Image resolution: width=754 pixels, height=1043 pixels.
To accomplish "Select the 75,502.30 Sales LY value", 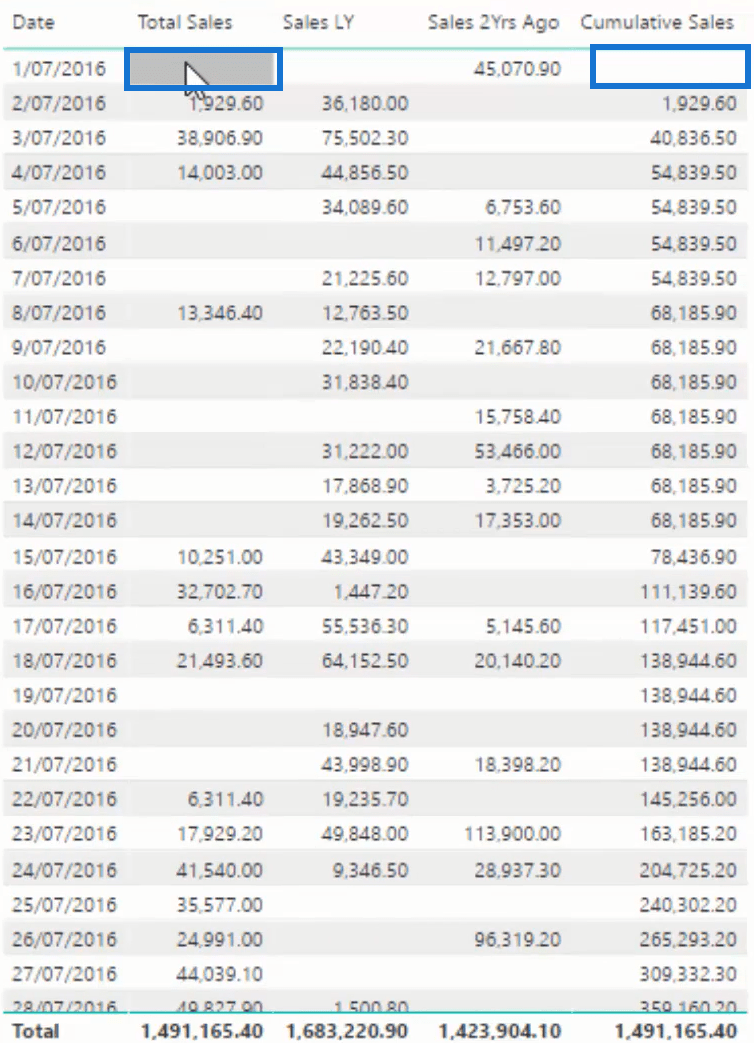I will (x=364, y=138).
